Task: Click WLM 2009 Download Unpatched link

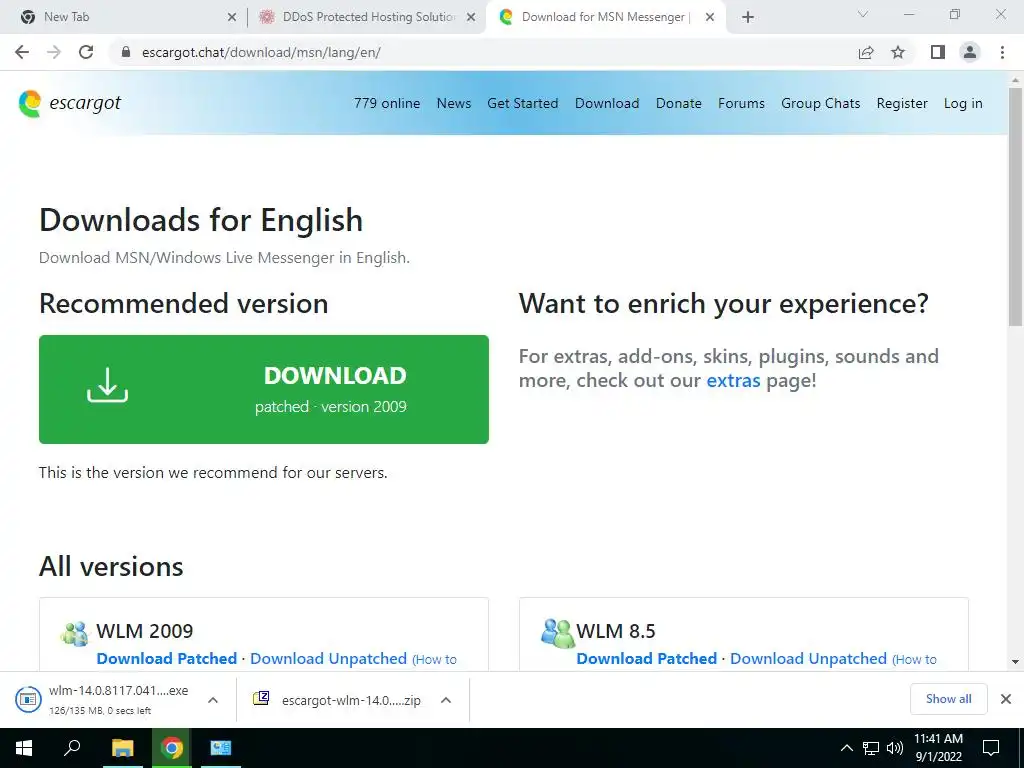Action: click(328, 658)
